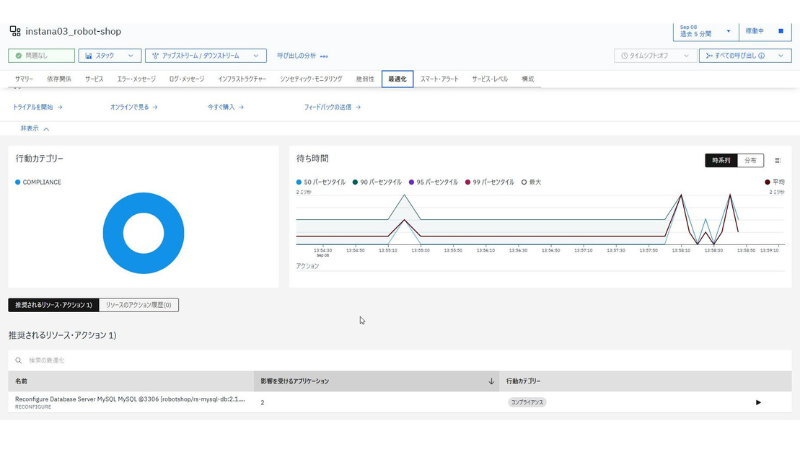Switch to the サービス tab
The image size is (800, 450).
[94, 79]
